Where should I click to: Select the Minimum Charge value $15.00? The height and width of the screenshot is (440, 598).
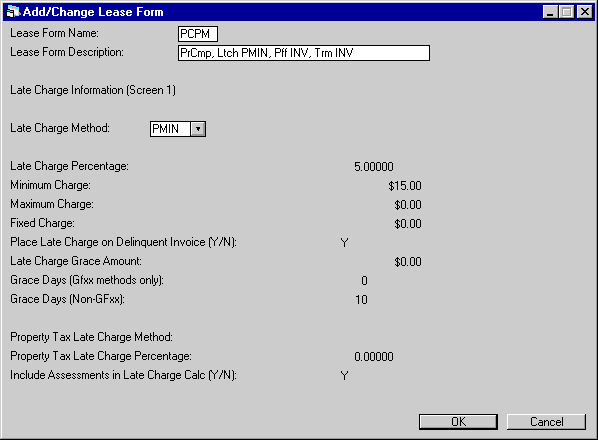coord(405,186)
